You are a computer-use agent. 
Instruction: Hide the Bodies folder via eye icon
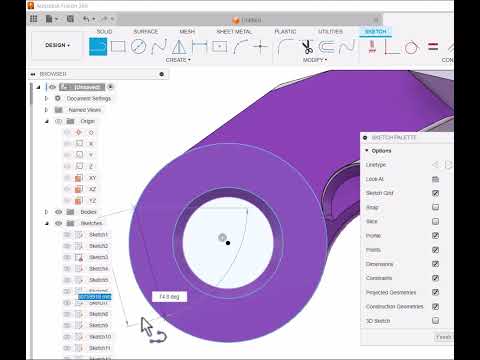tap(59, 212)
